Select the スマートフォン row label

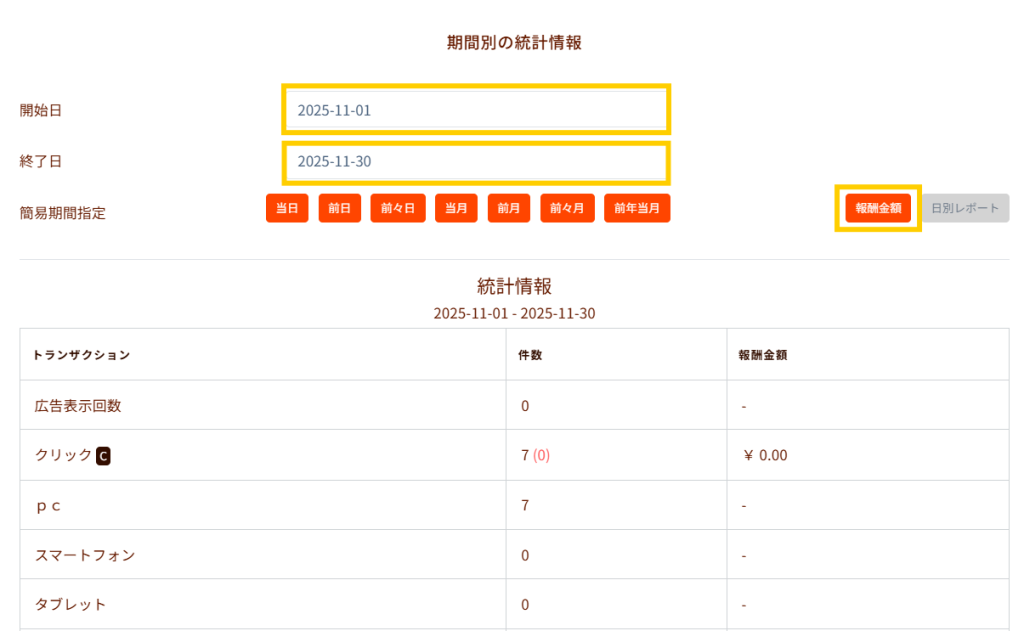(85, 555)
